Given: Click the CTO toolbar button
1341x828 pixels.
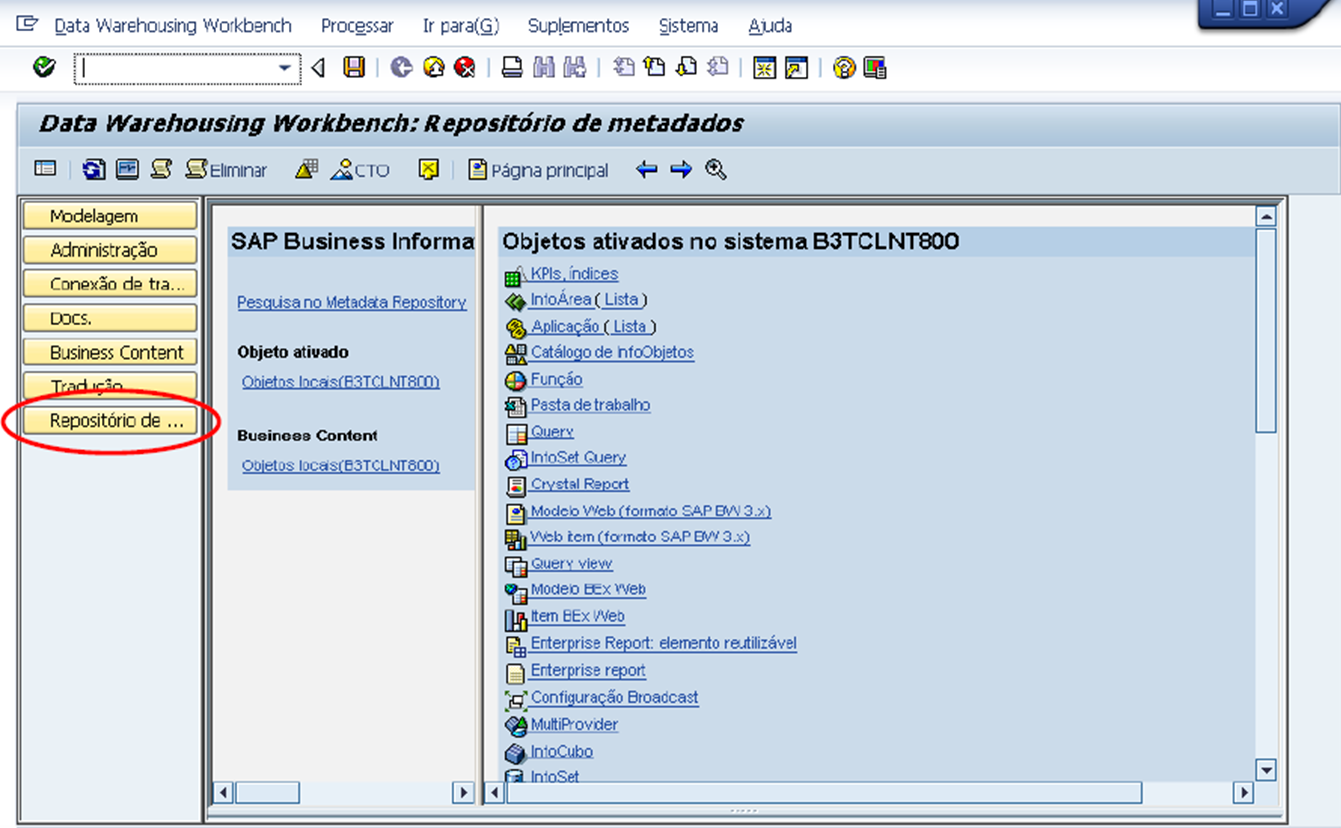Looking at the screenshot, I should (x=360, y=170).
